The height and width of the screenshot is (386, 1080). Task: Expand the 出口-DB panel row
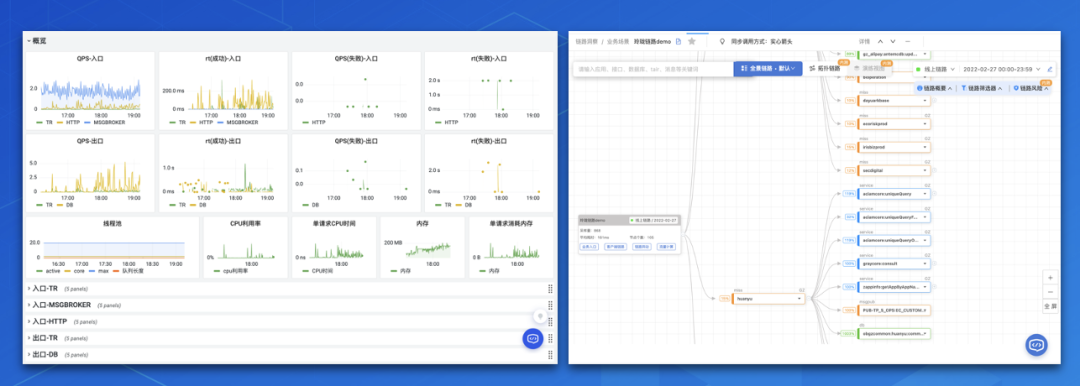tap(288, 354)
